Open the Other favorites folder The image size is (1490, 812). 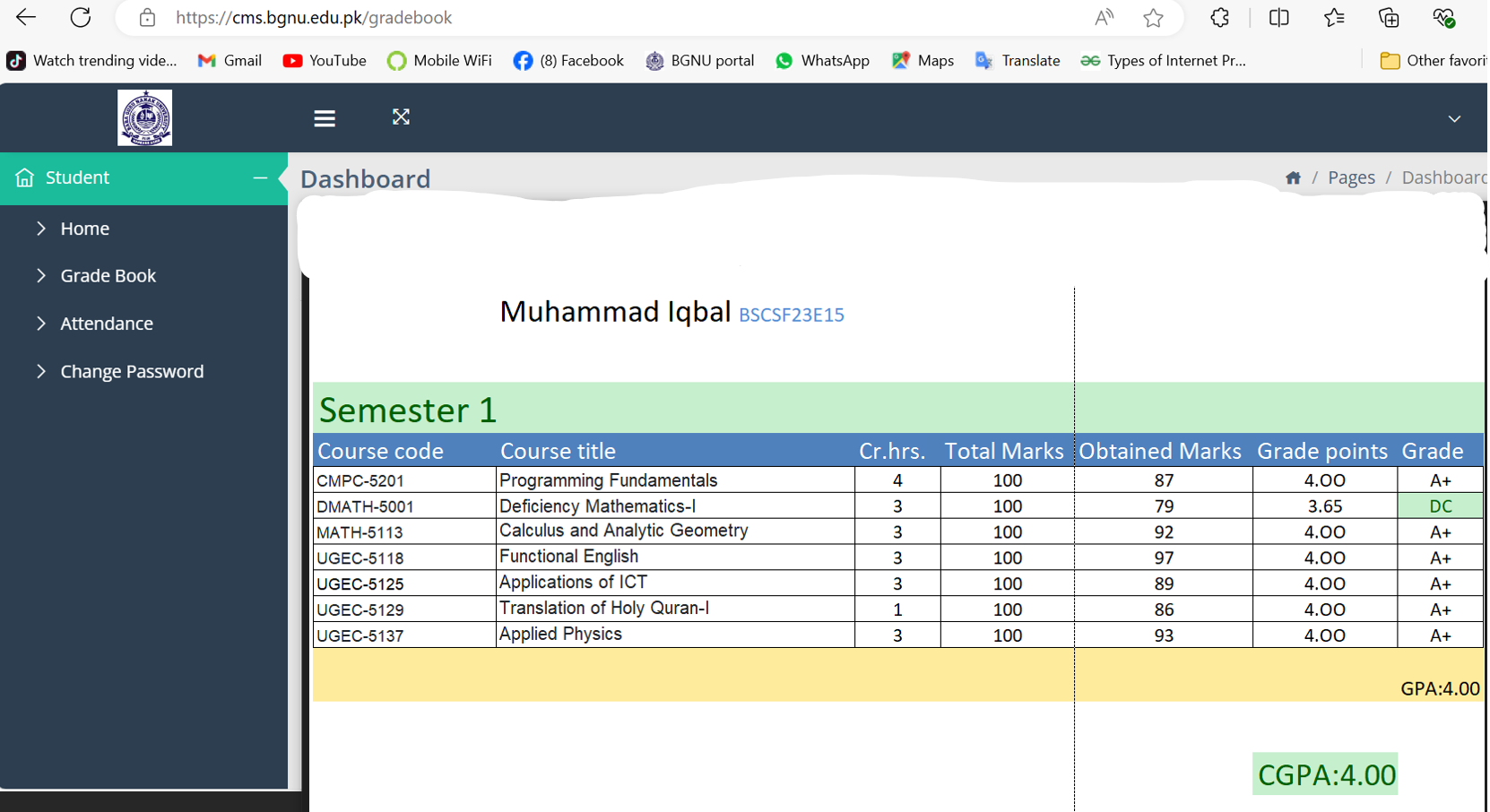point(1433,61)
